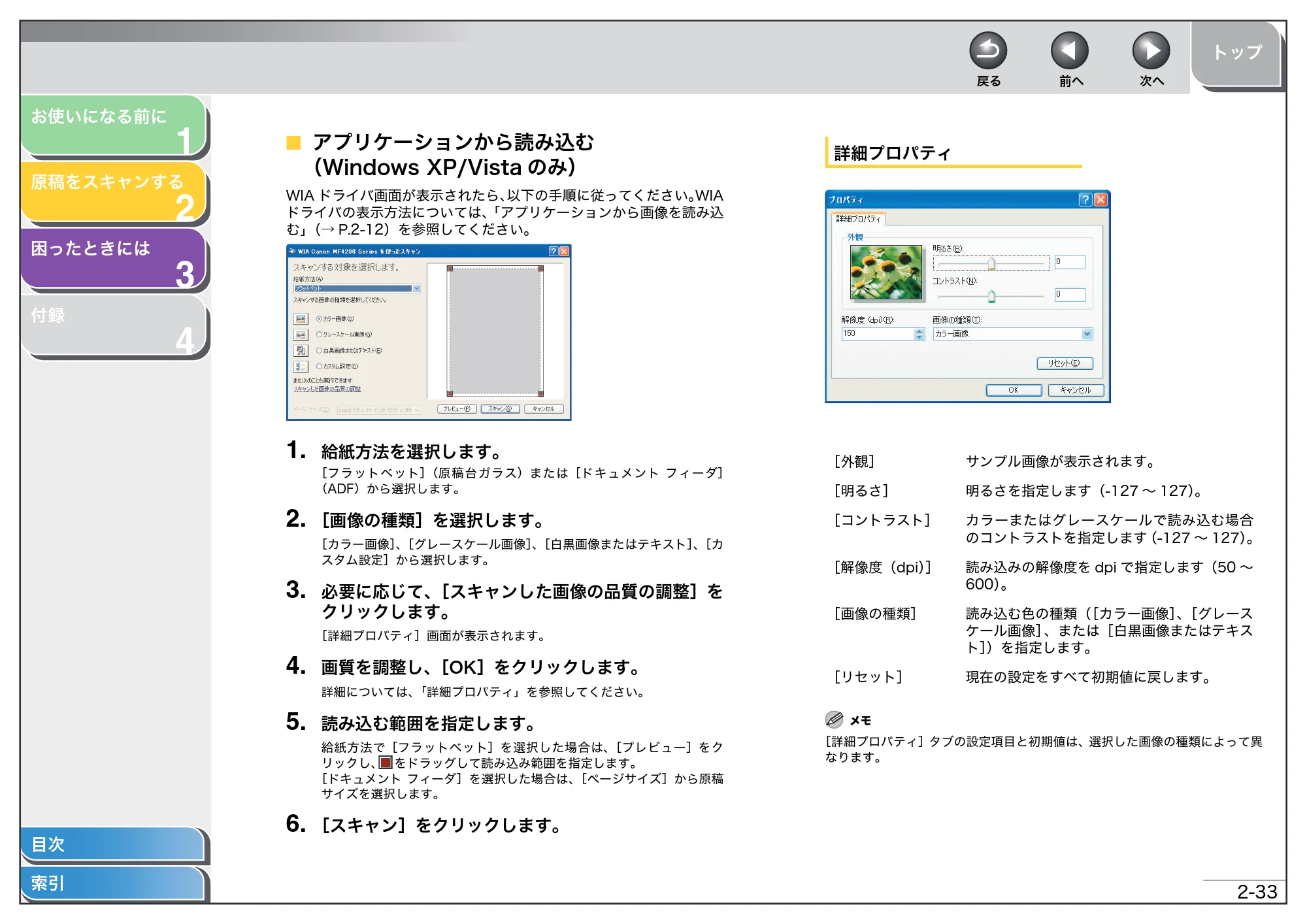Click OK in the プロパティ dialog
The height and width of the screenshot is (924, 1307).
pyautogui.click(x=1014, y=390)
